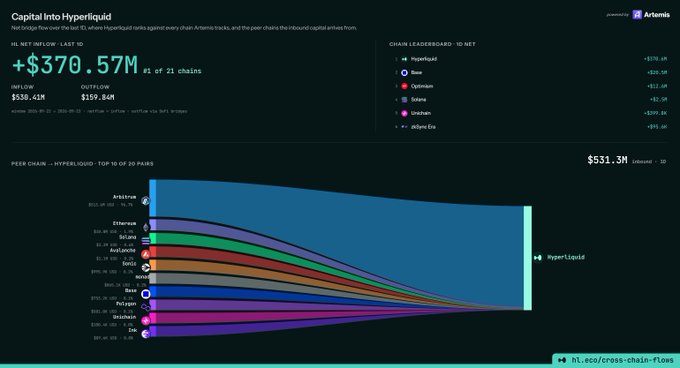
Task: Click Hyperliquid icon in hl.eco footer badge
Action: [x=562, y=360]
